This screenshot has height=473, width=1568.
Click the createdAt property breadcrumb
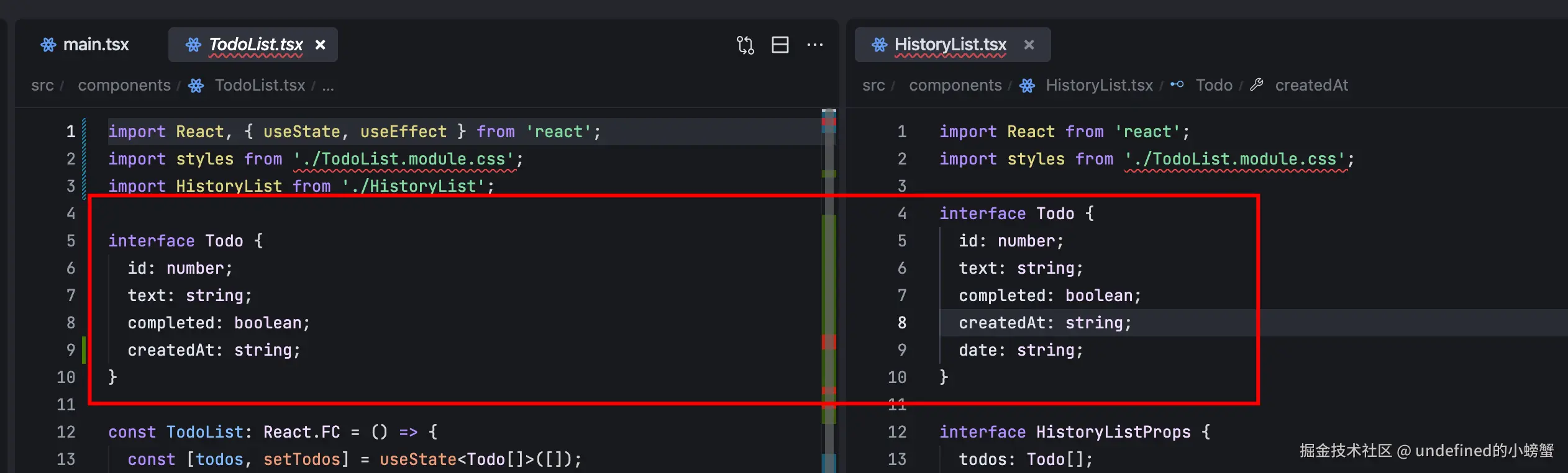[1311, 85]
